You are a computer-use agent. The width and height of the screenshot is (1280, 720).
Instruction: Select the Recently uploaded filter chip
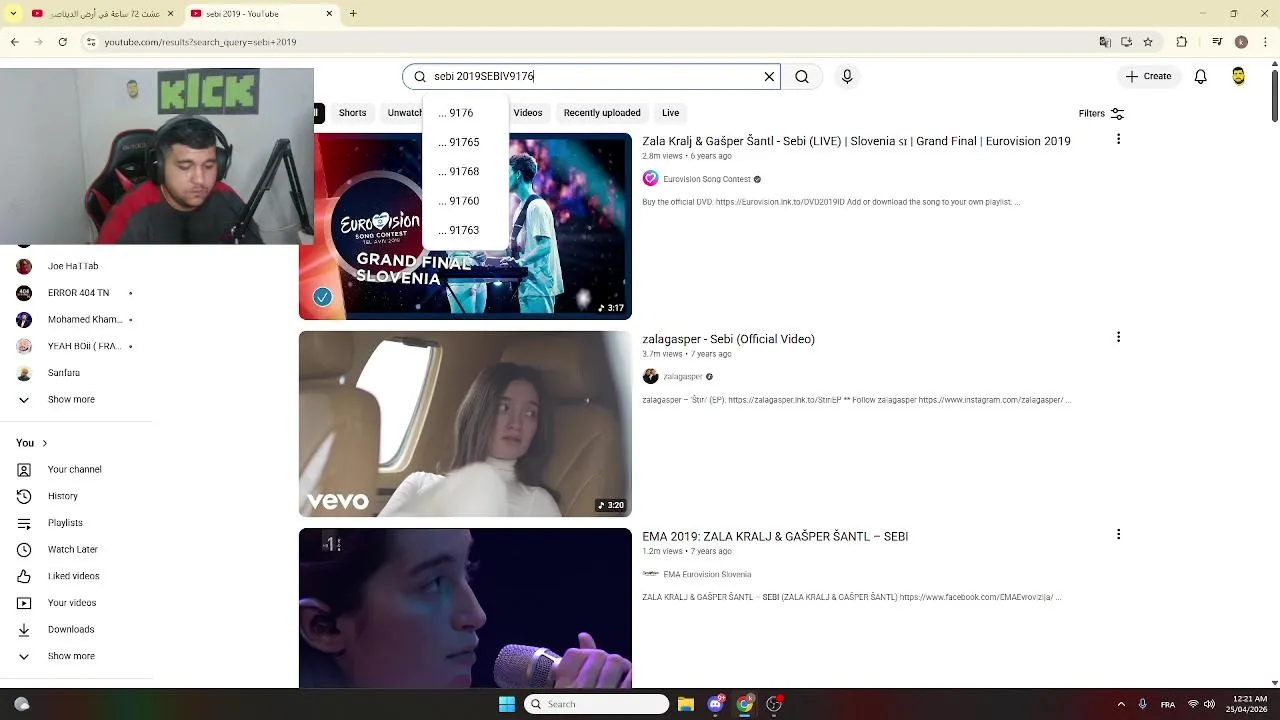(x=602, y=113)
